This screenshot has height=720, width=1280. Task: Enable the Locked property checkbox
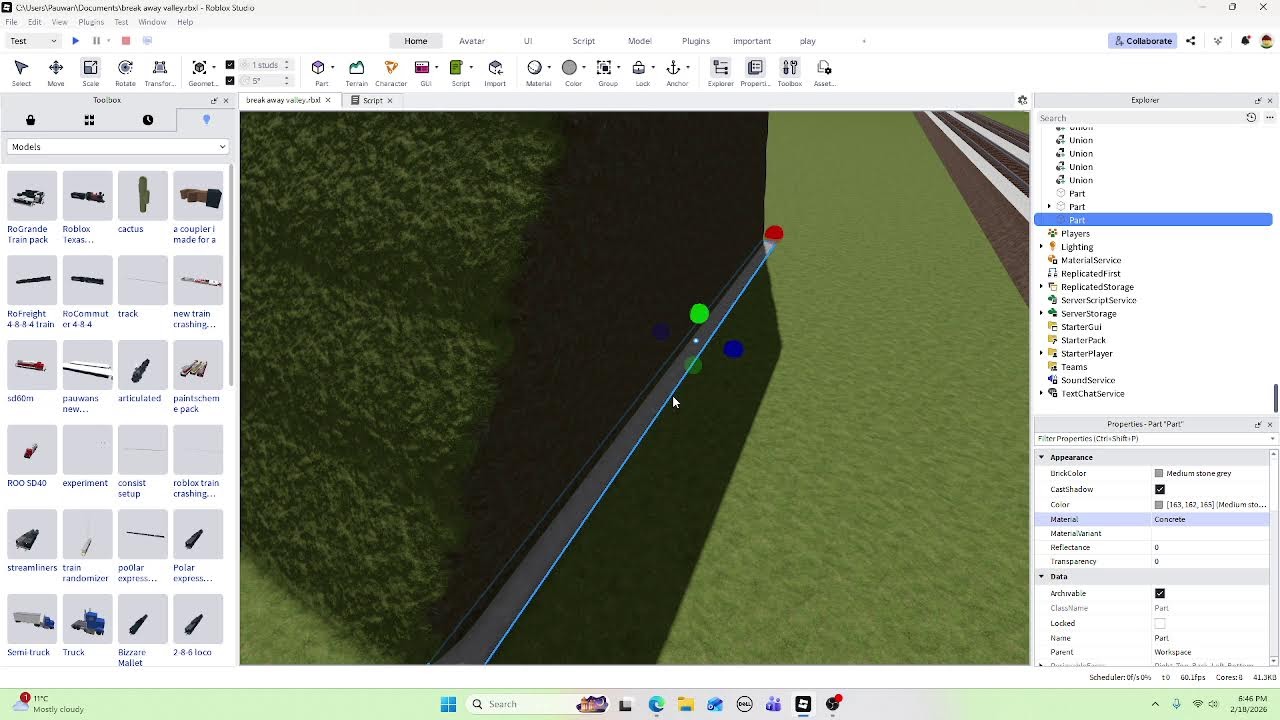(x=1160, y=623)
